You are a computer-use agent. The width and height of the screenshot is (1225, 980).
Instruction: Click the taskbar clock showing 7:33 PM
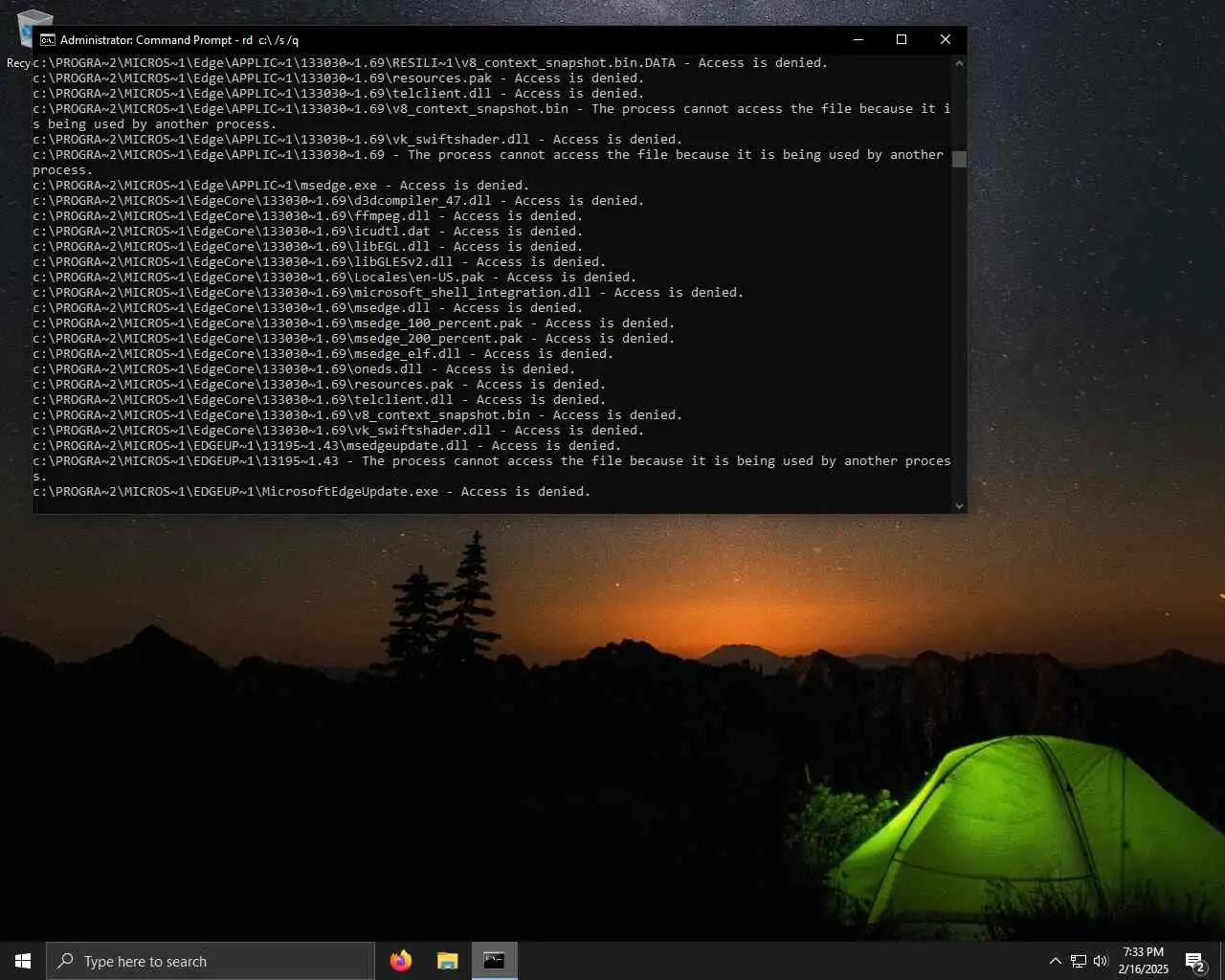coord(1144,961)
